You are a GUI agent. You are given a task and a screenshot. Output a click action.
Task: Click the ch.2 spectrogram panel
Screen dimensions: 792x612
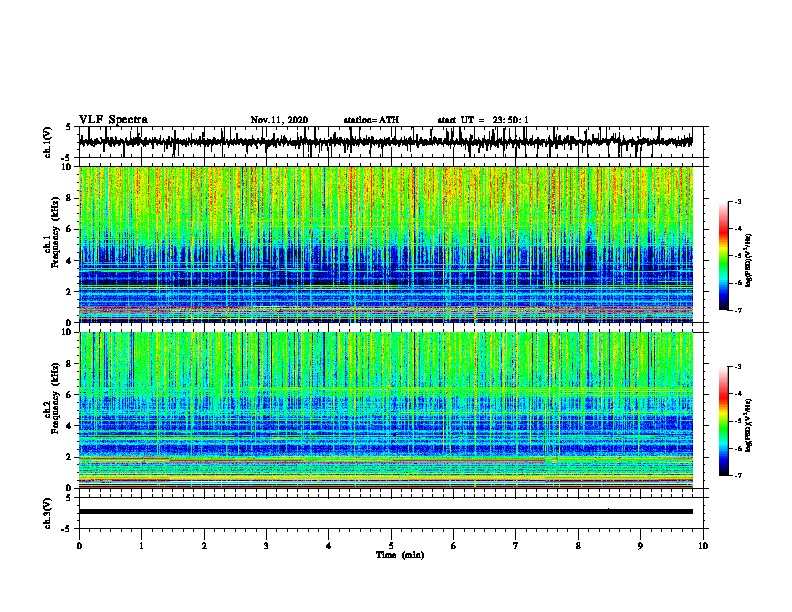point(385,410)
